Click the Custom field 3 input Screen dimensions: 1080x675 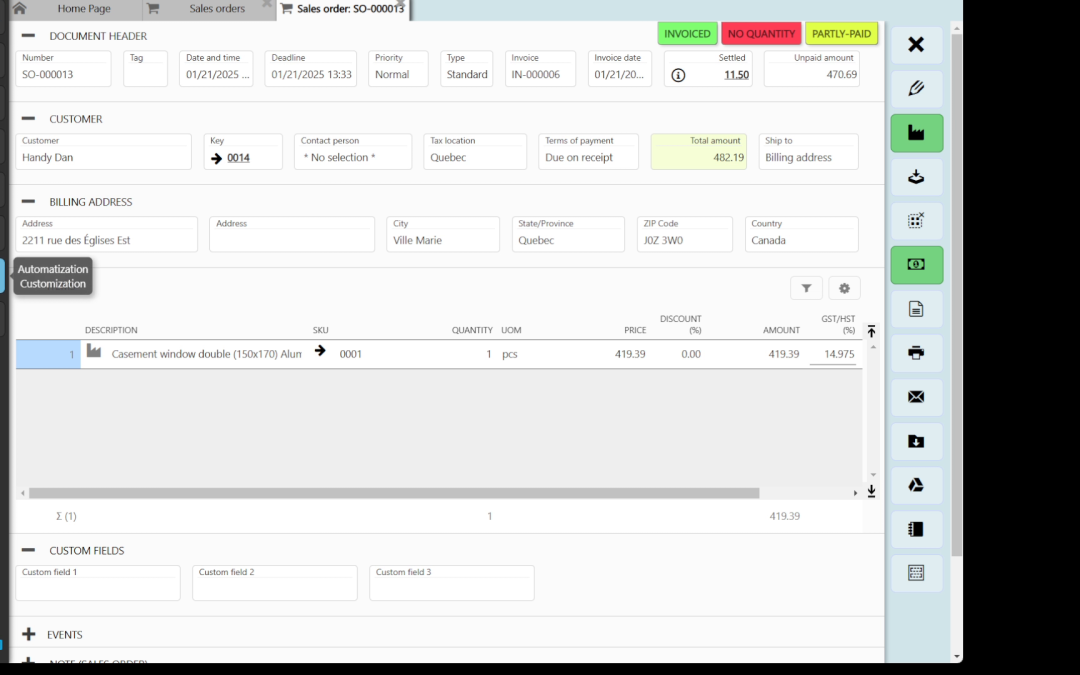tap(452, 583)
